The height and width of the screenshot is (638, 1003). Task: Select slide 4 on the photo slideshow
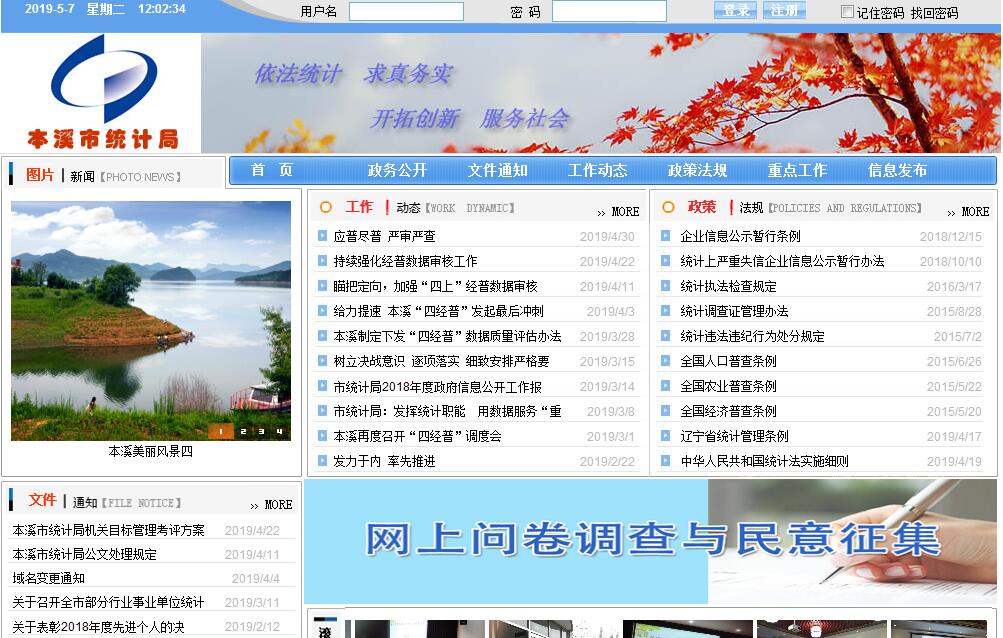click(x=280, y=432)
